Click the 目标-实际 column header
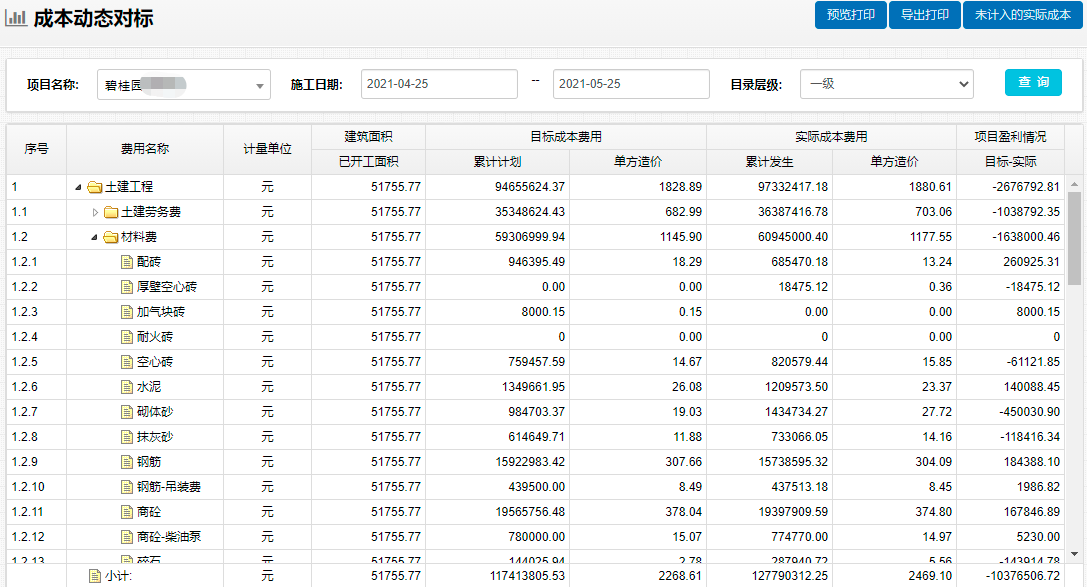The height and width of the screenshot is (587, 1087). point(1010,161)
